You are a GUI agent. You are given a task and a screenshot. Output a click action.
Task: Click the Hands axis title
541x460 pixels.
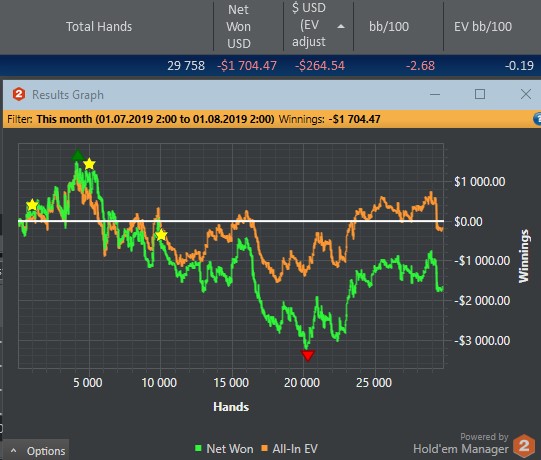point(231,407)
